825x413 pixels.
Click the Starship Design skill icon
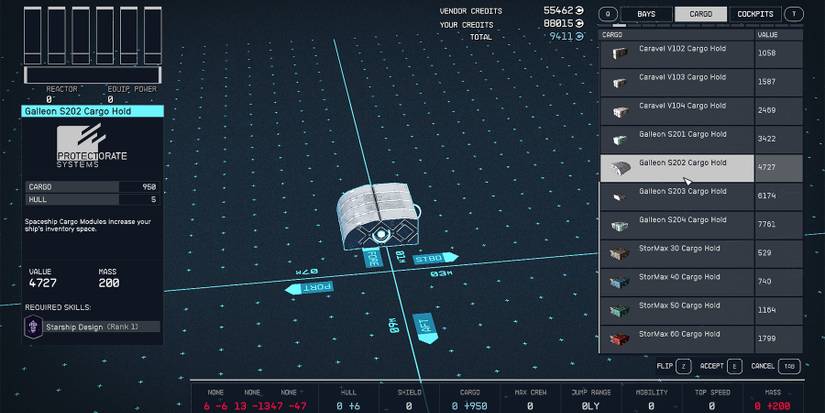35,326
